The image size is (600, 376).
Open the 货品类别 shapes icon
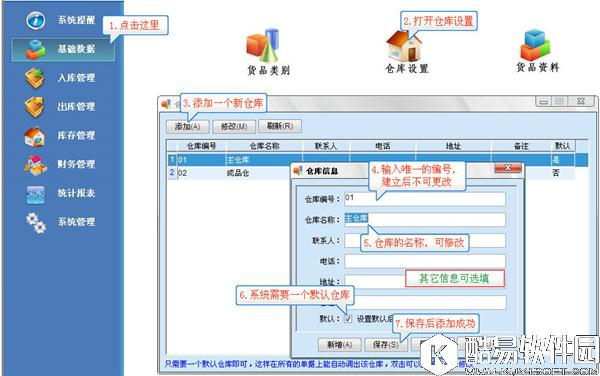(x=263, y=46)
